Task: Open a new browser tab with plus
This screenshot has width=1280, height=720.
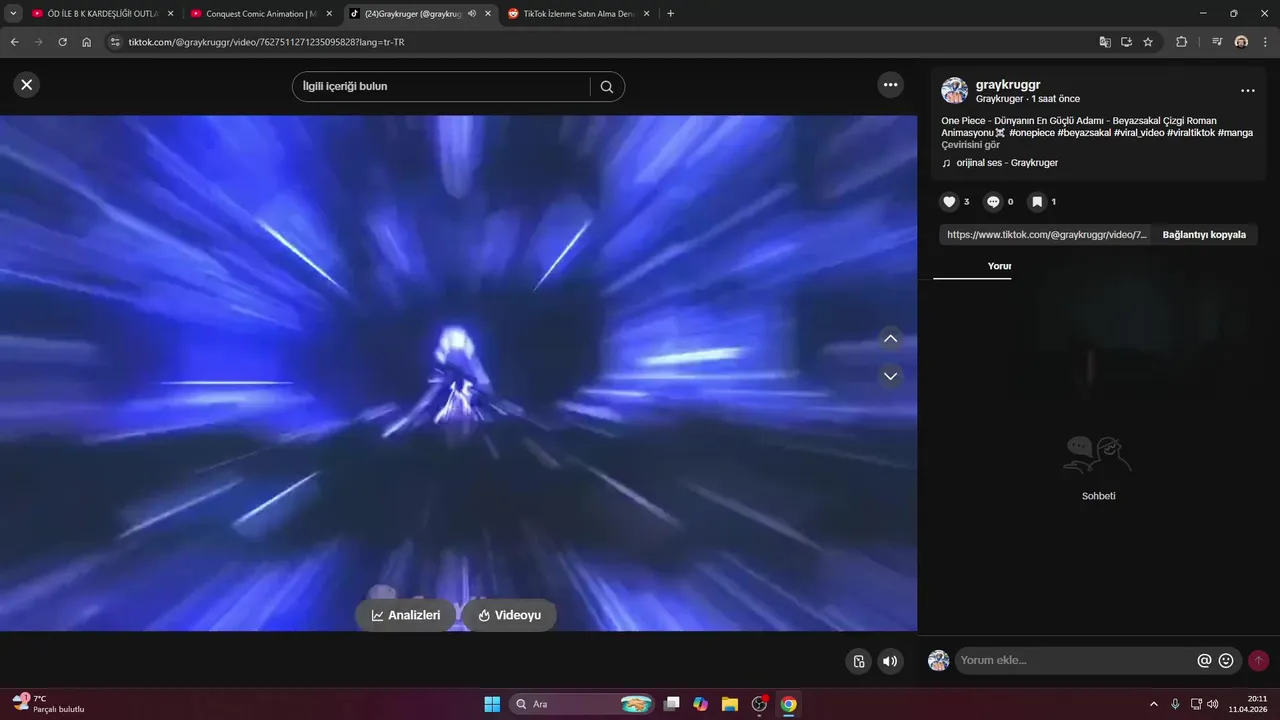Action: (670, 14)
